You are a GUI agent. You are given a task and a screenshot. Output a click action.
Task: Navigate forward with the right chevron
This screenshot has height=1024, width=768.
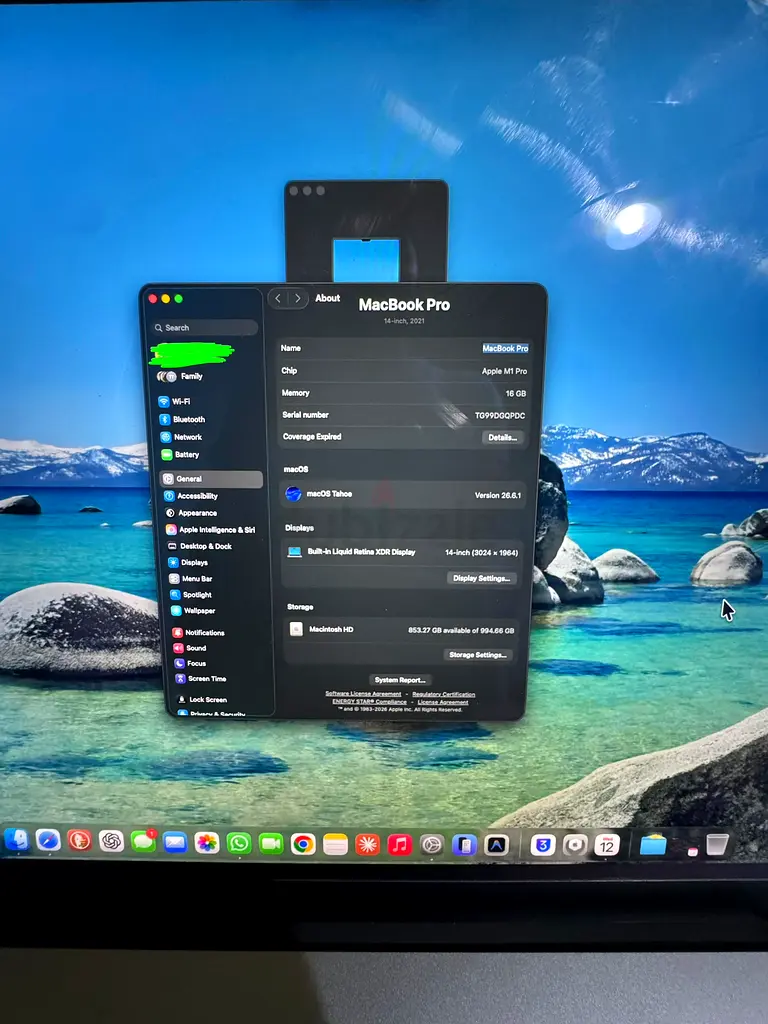point(298,298)
